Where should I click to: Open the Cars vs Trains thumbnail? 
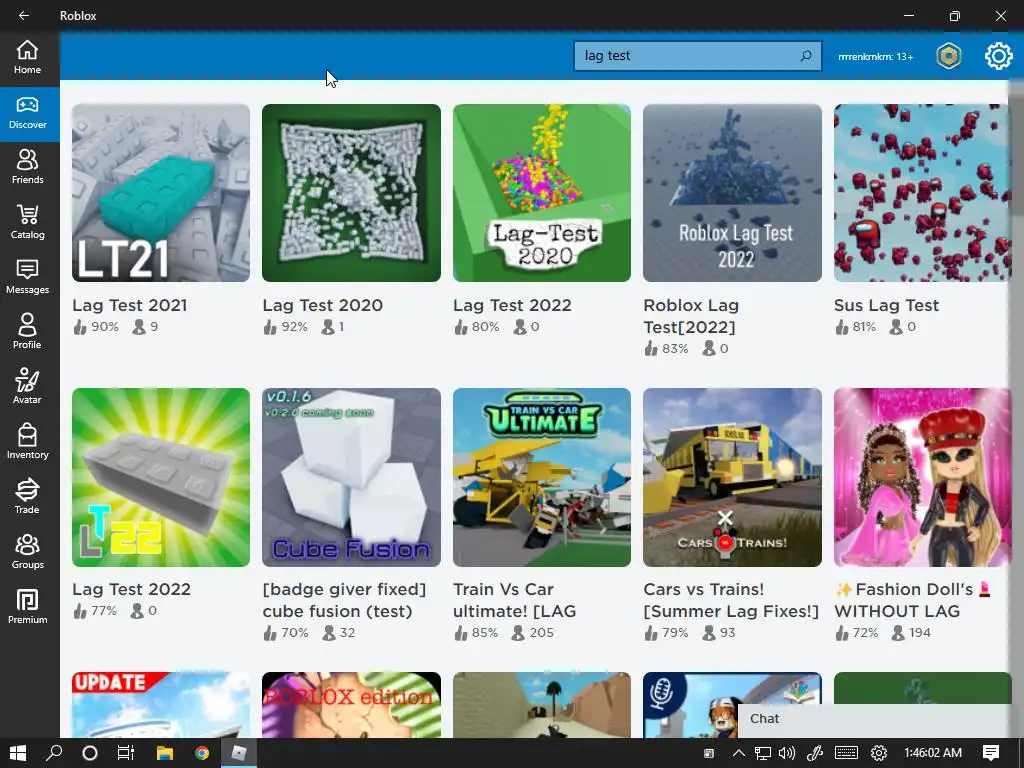pos(732,477)
